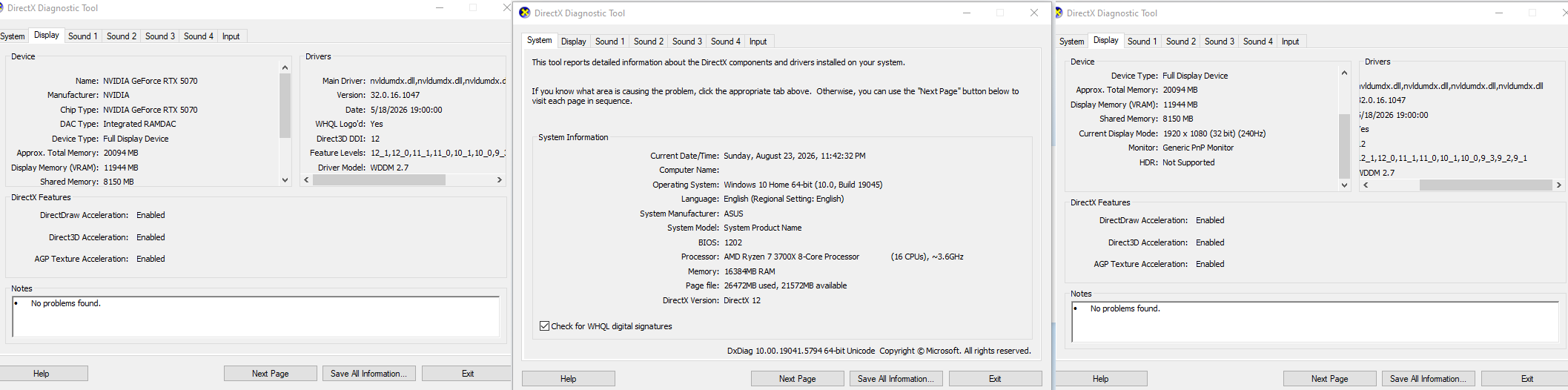Viewport: 1568px width, 390px height.
Task: Click Next Page in left window
Action: (x=271, y=374)
